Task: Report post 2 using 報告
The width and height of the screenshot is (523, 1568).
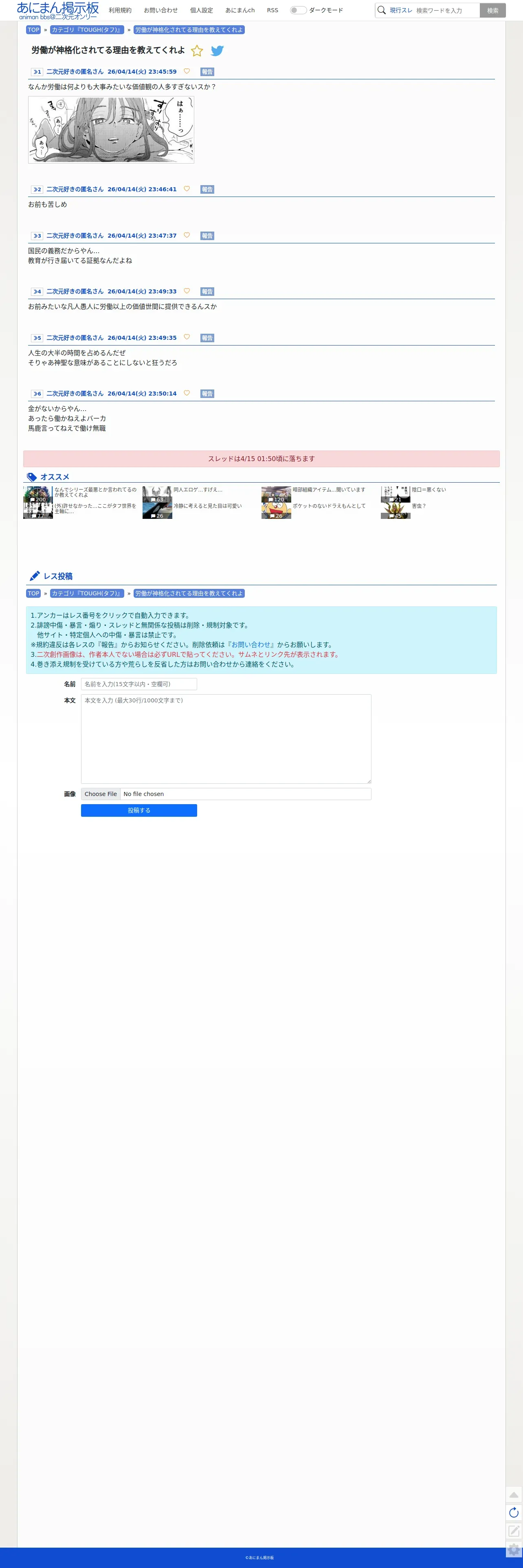Action: coord(207,189)
